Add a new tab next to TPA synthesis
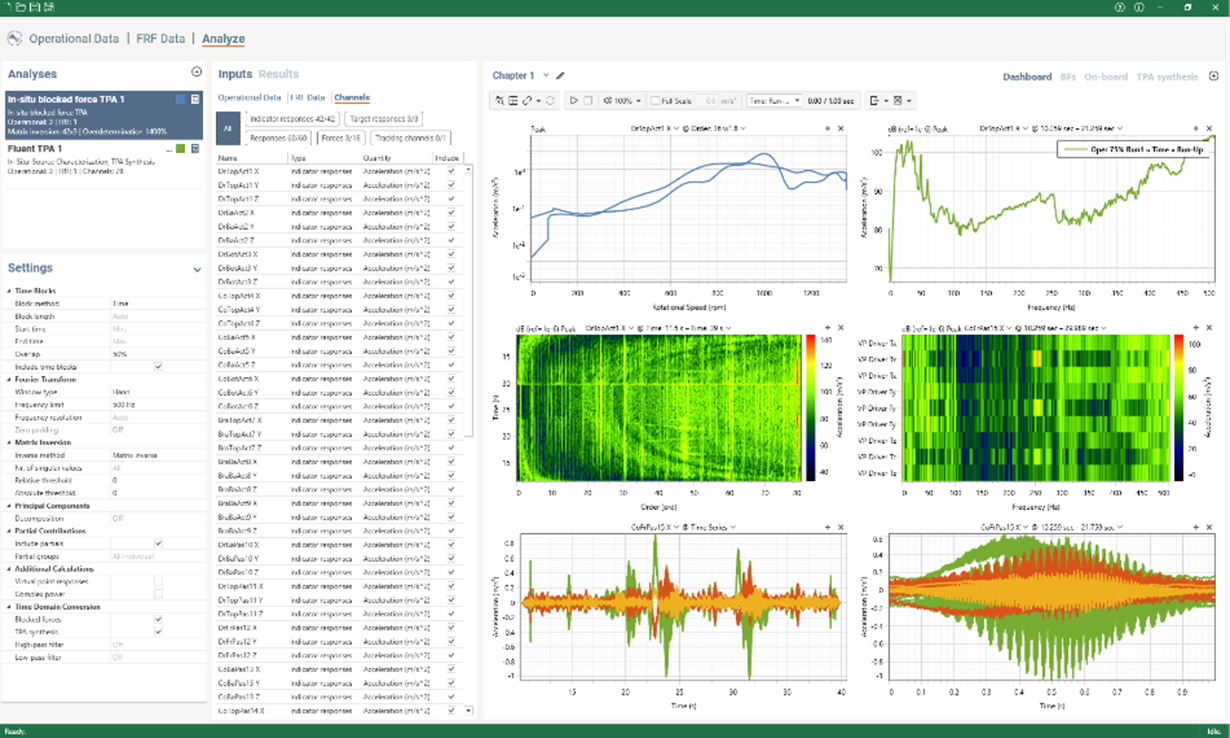This screenshot has width=1230, height=738. click(1214, 76)
